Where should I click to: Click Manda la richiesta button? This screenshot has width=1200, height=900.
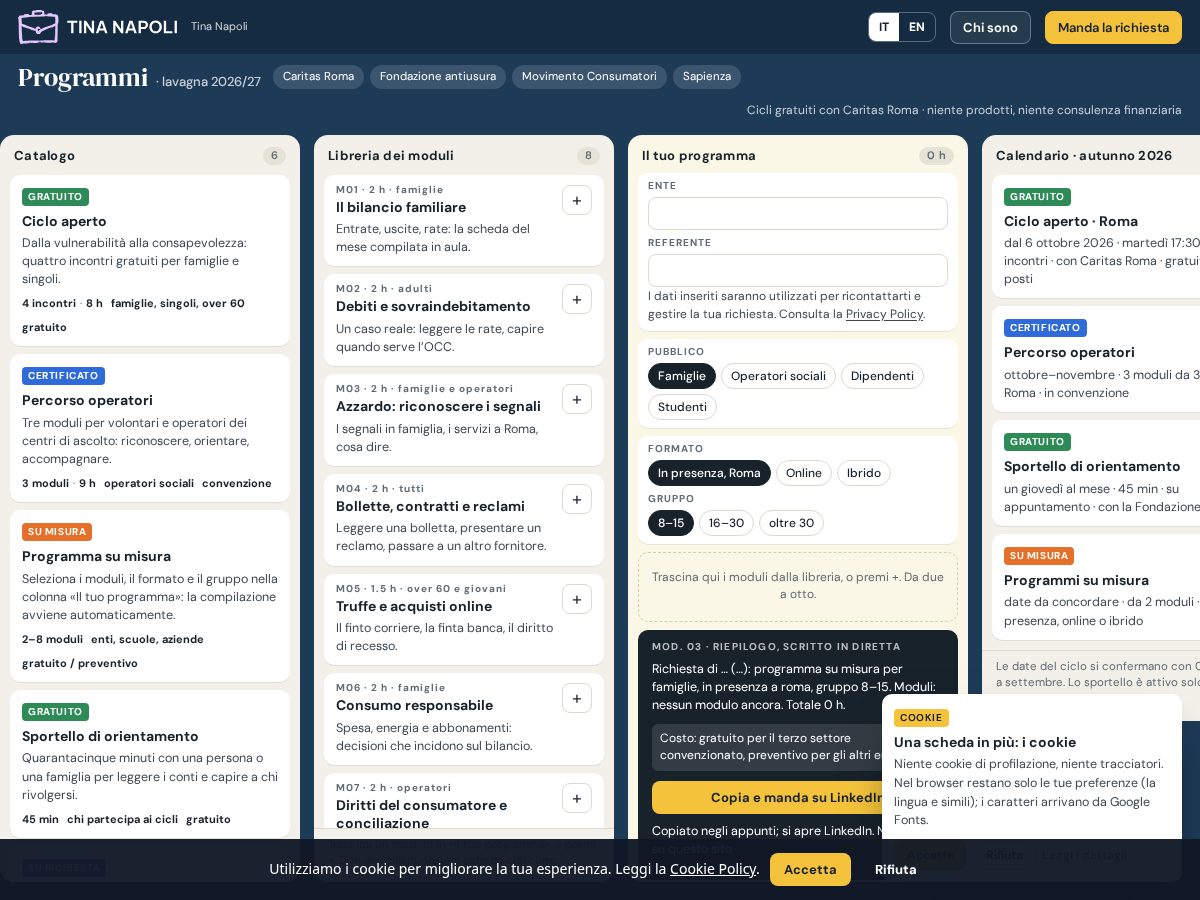click(1113, 27)
